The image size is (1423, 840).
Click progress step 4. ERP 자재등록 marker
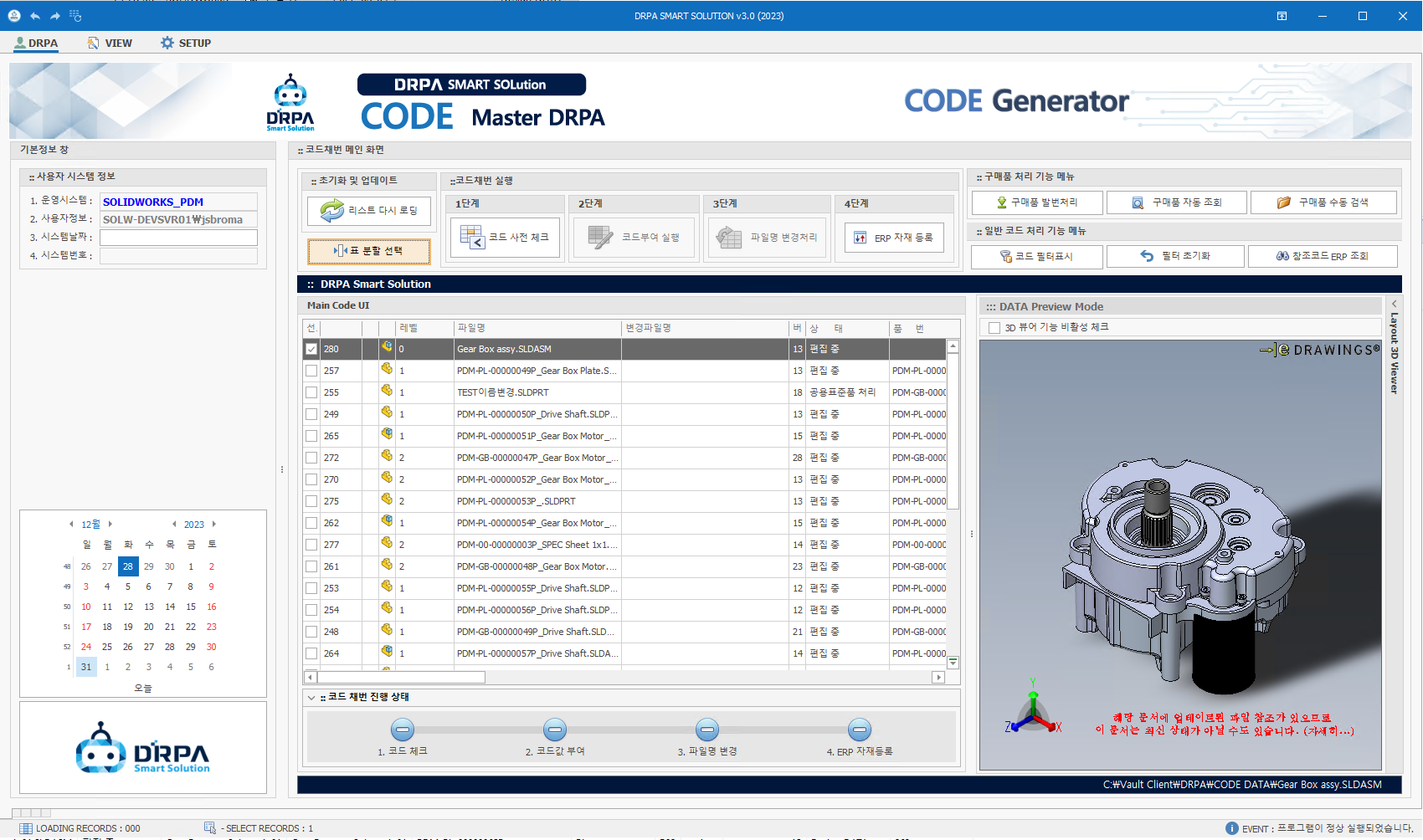[860, 730]
